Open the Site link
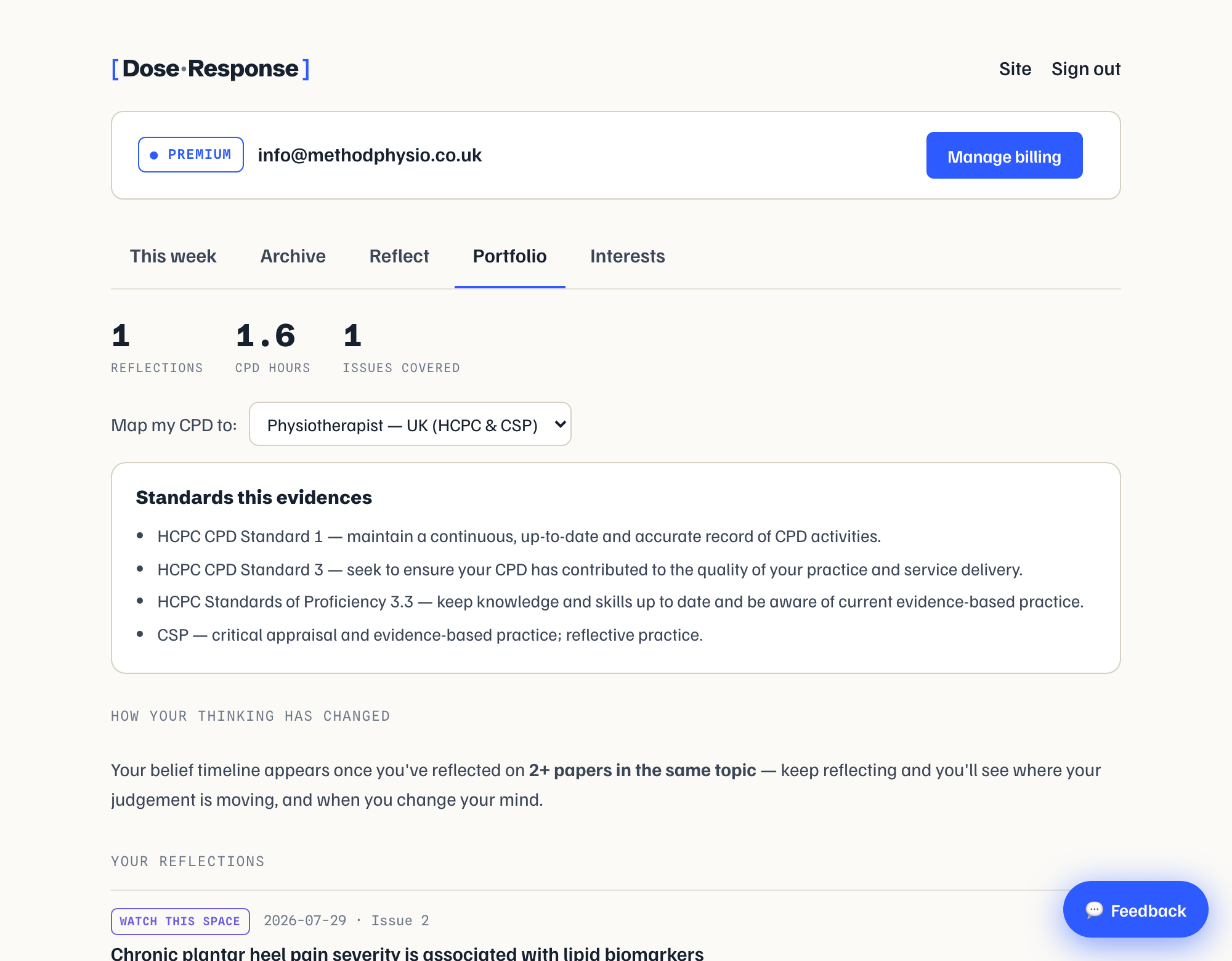Screen dimensions: 1232x961 point(1015,69)
